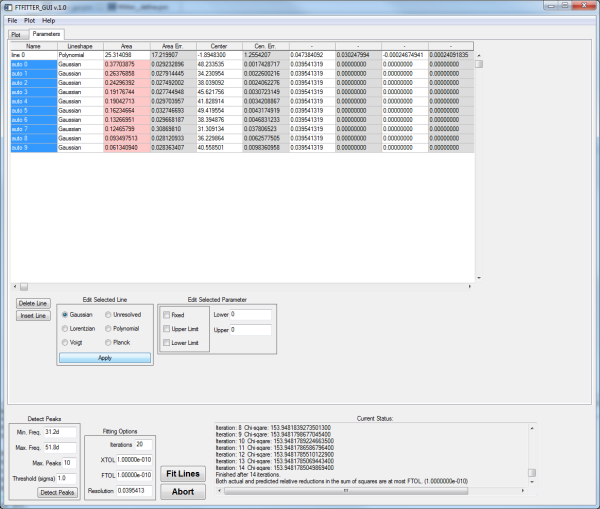Click the FTFITTER_GUI title bar app icon
Screen dimensions: 600x509
pyautogui.click(x=8, y=7)
